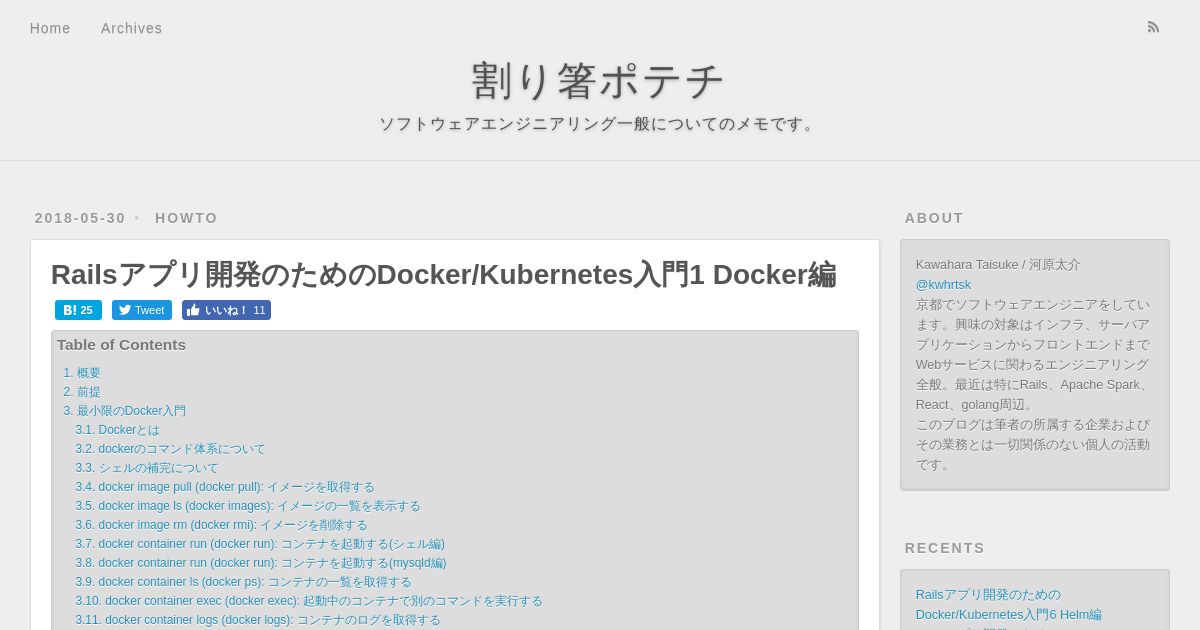This screenshot has width=1200, height=630.
Task: Open the HOWTO category link
Action: point(186,218)
